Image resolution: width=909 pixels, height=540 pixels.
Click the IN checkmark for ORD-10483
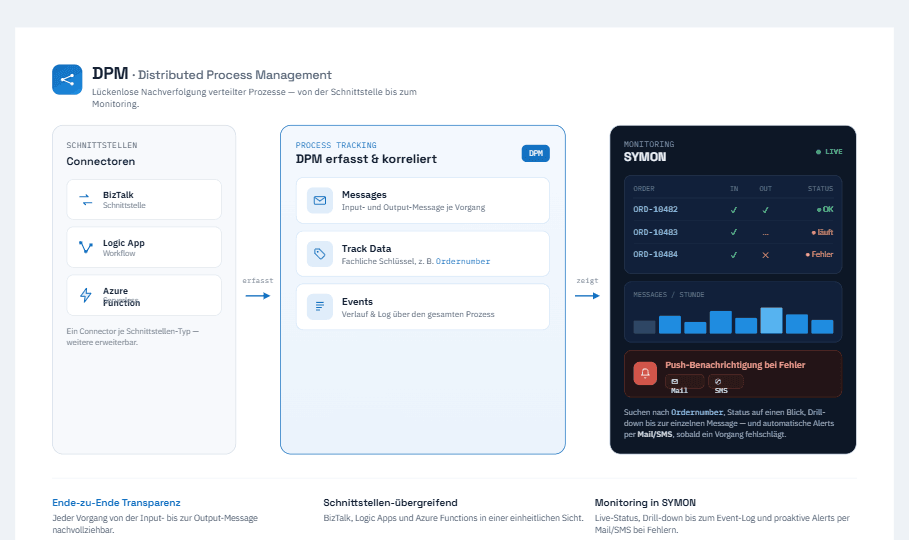coord(734,232)
